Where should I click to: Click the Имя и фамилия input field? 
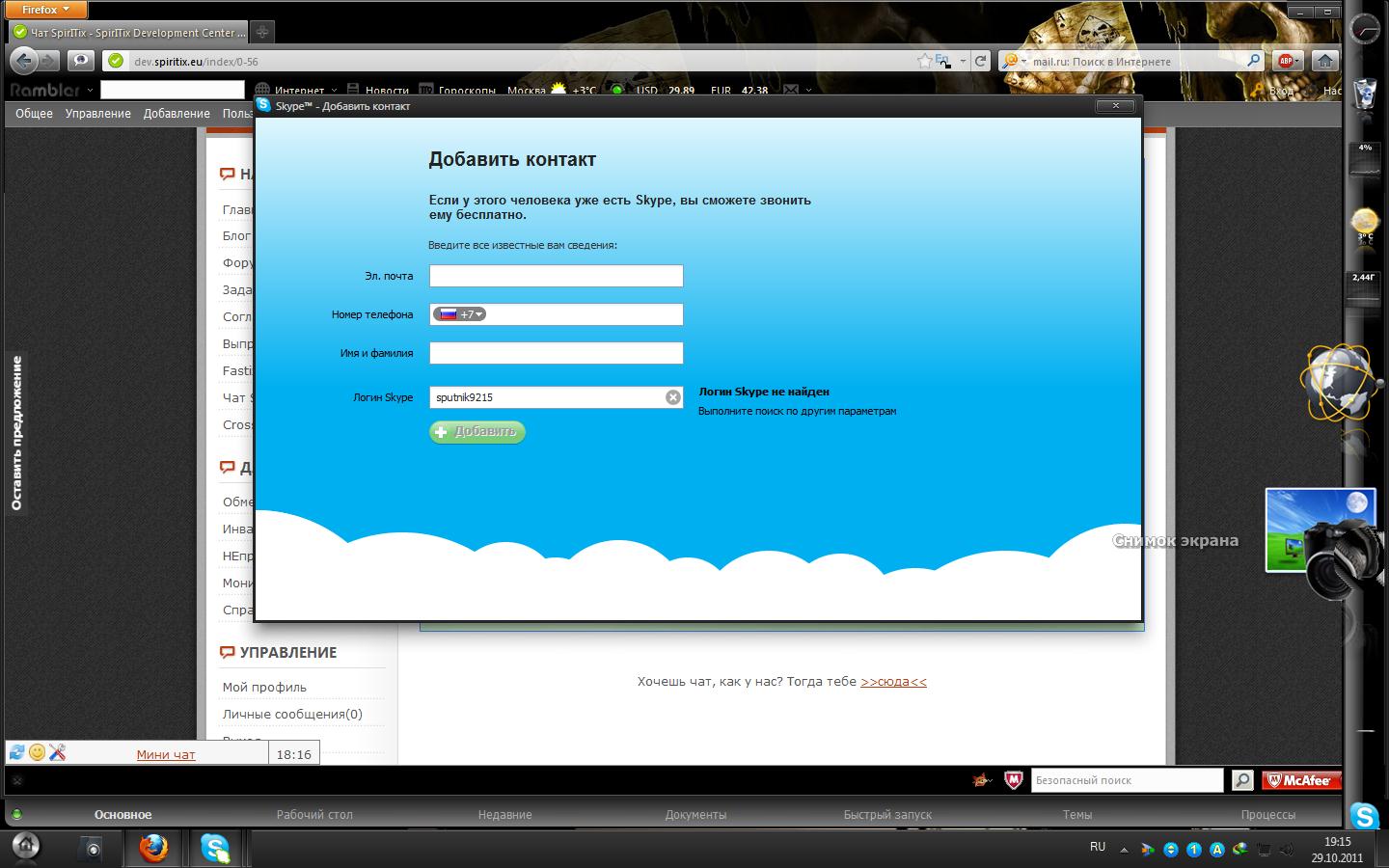pyautogui.click(x=557, y=353)
